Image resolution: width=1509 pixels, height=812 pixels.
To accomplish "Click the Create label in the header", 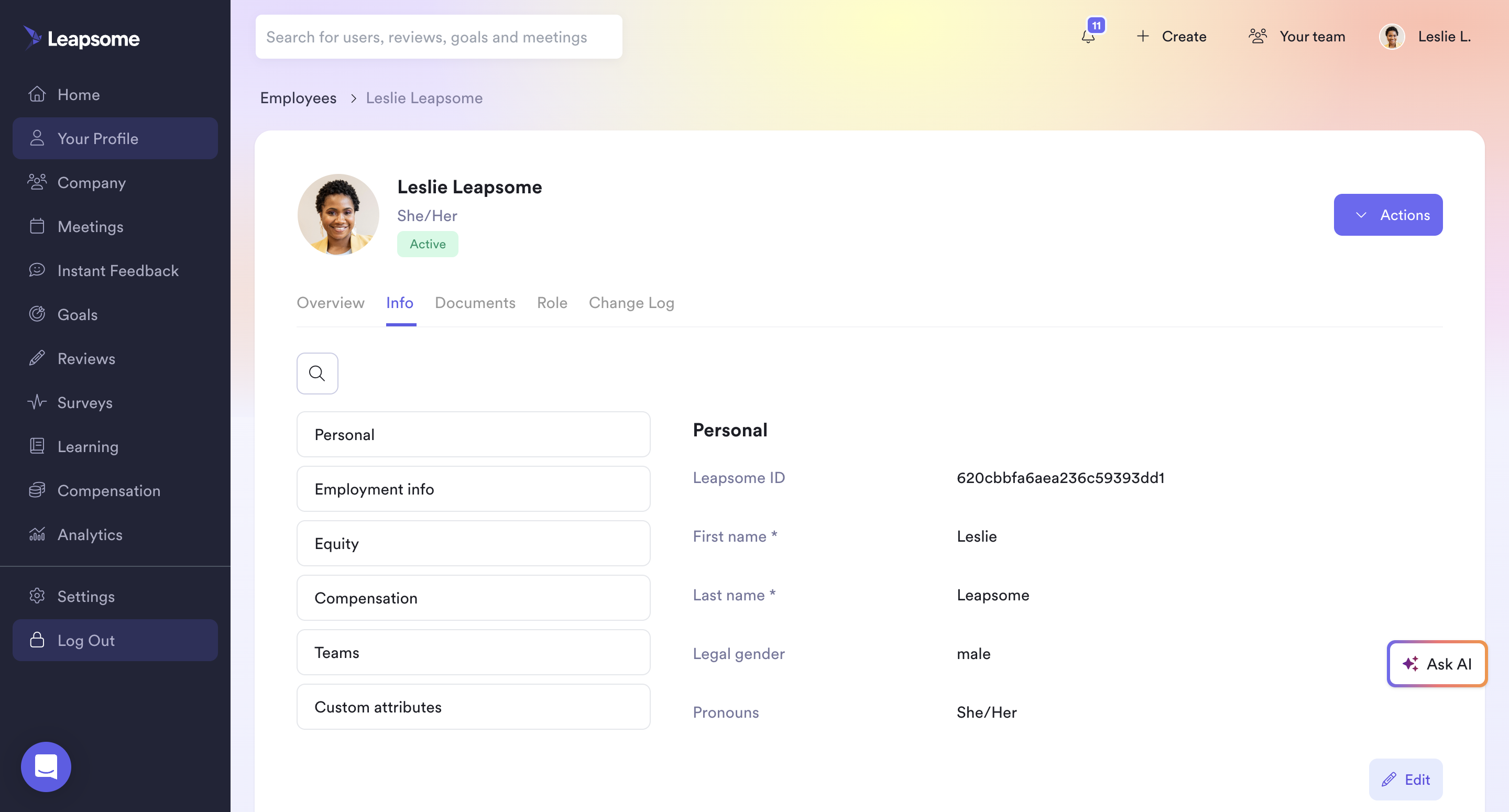I will (x=1184, y=36).
